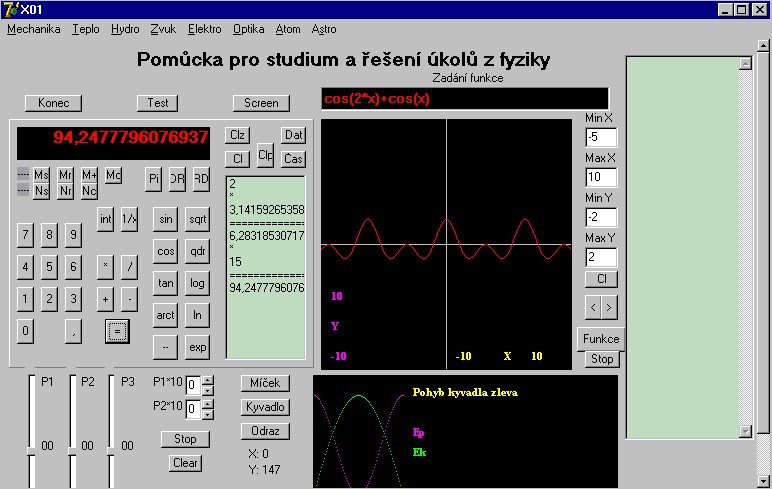Click the right arrow graph shift button
Viewport: 772px width, 489px height.
[609, 307]
